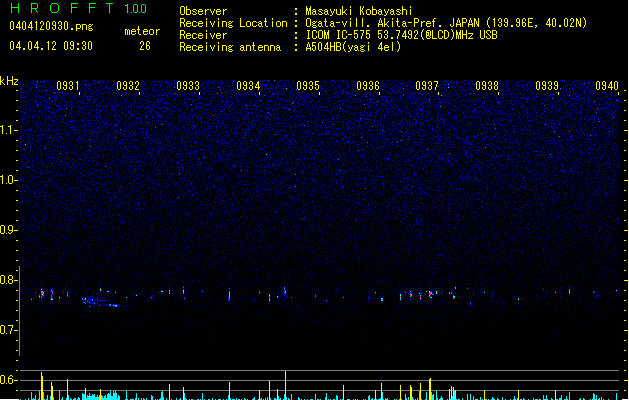The height and width of the screenshot is (400, 629).
Task: Click the 0939 time marker
Action: pyautogui.click(x=547, y=85)
